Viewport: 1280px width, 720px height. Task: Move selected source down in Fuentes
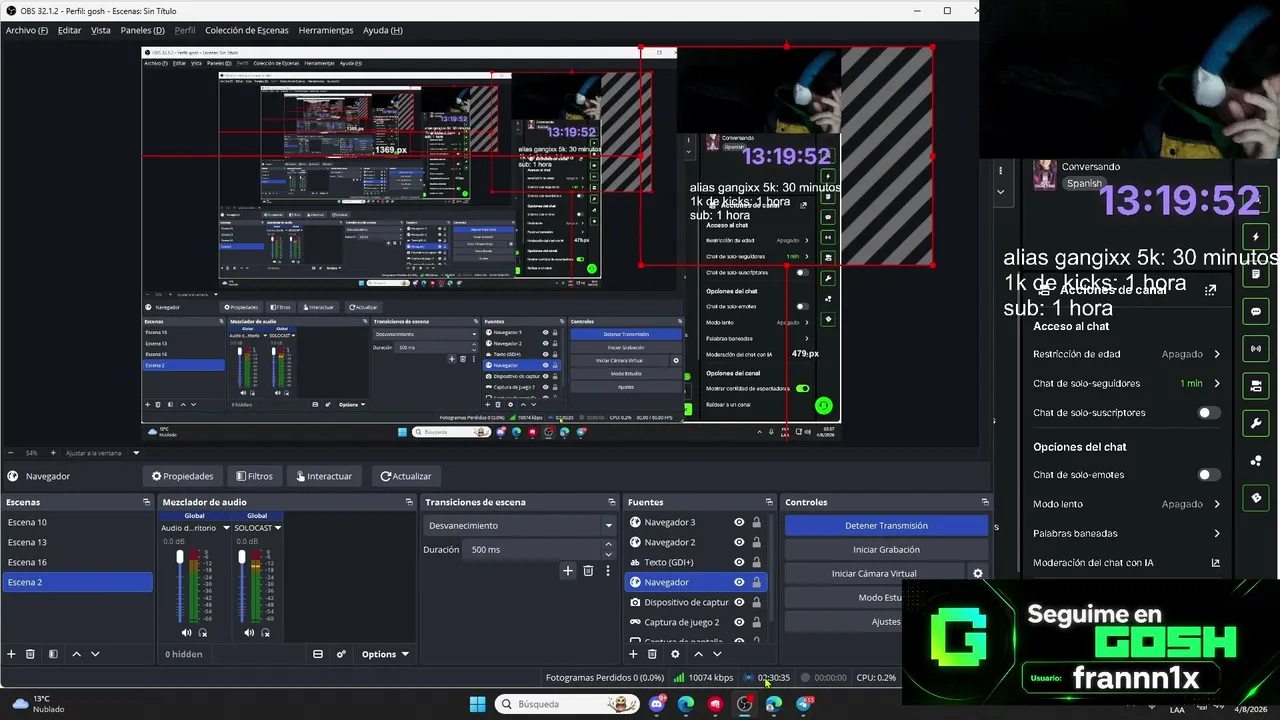[717, 654]
